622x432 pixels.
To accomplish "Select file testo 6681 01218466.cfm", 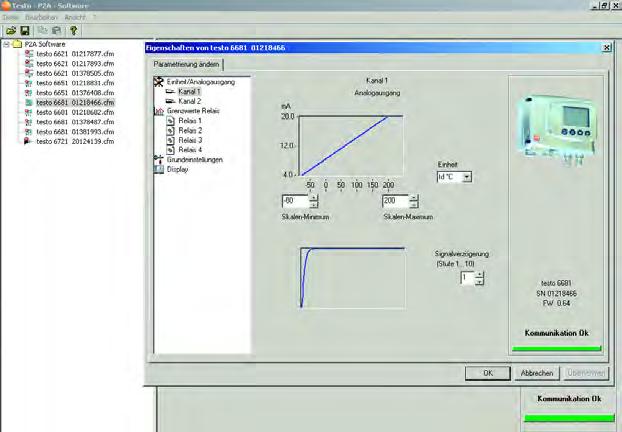I will point(75,102).
